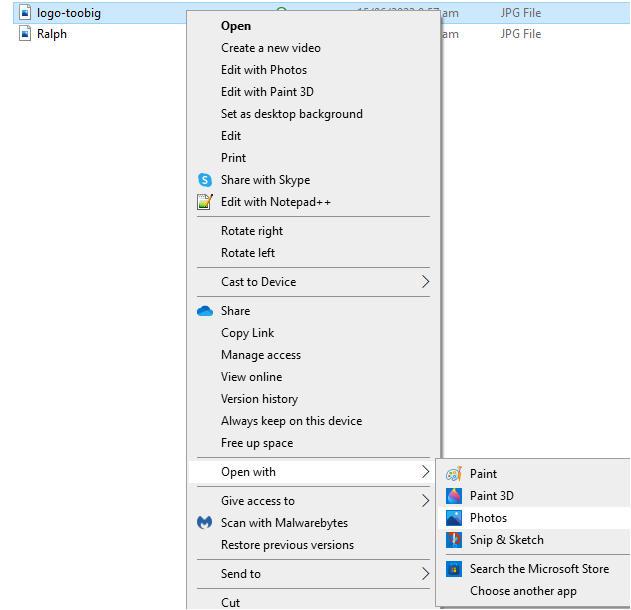
Task: Click JPG File type of Ralph row
Action: [x=521, y=34]
